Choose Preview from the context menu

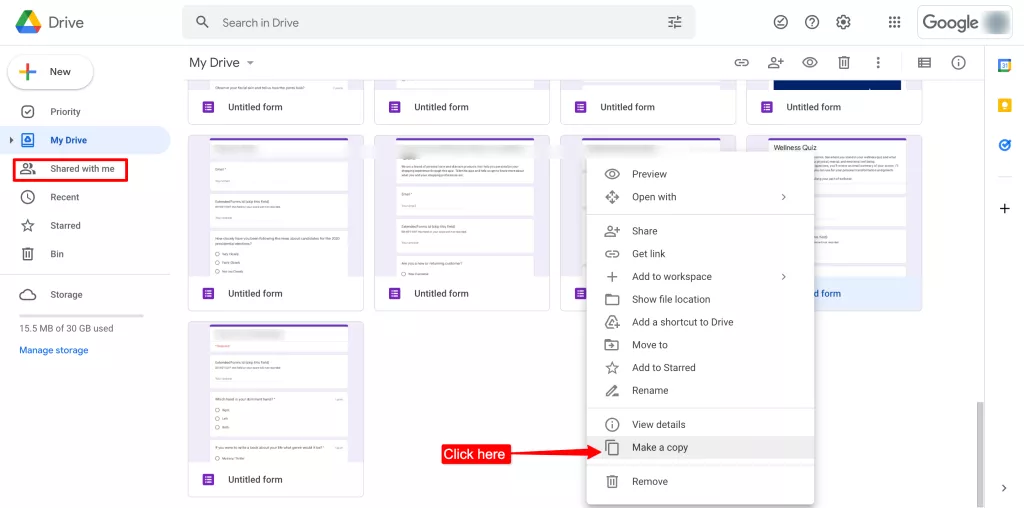click(x=700, y=174)
